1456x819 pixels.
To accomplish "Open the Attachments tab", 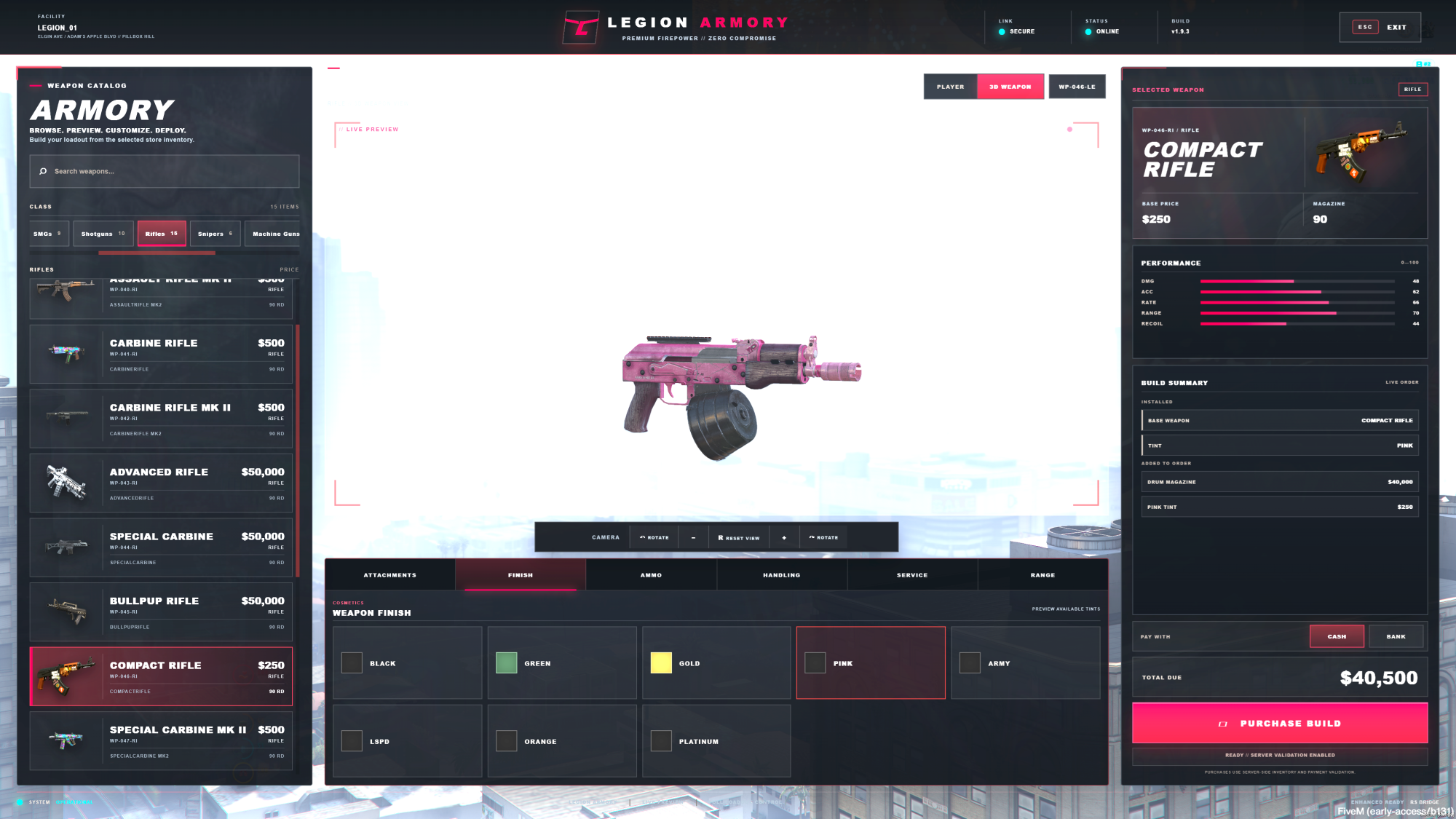I will click(x=390, y=575).
